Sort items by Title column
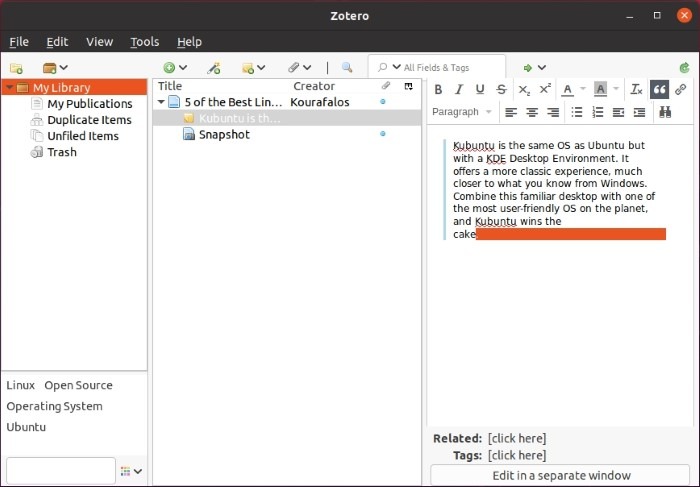 [170, 86]
